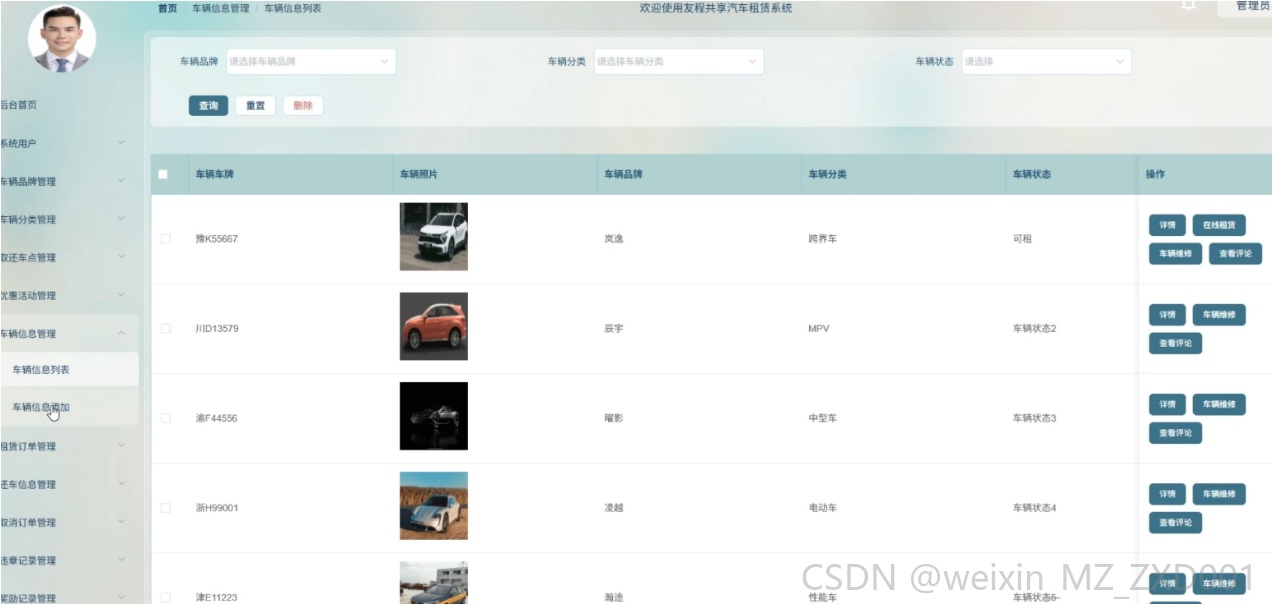
Task: Select 车辆信息添加 submenu item
Action: [69, 407]
